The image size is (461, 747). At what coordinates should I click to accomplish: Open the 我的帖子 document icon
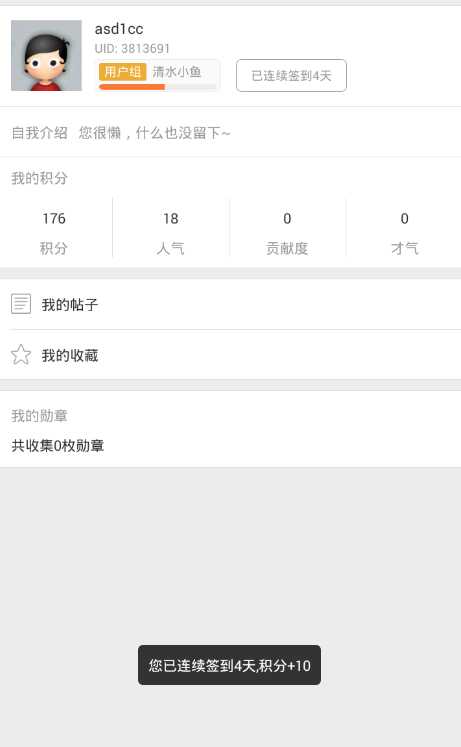(21, 303)
